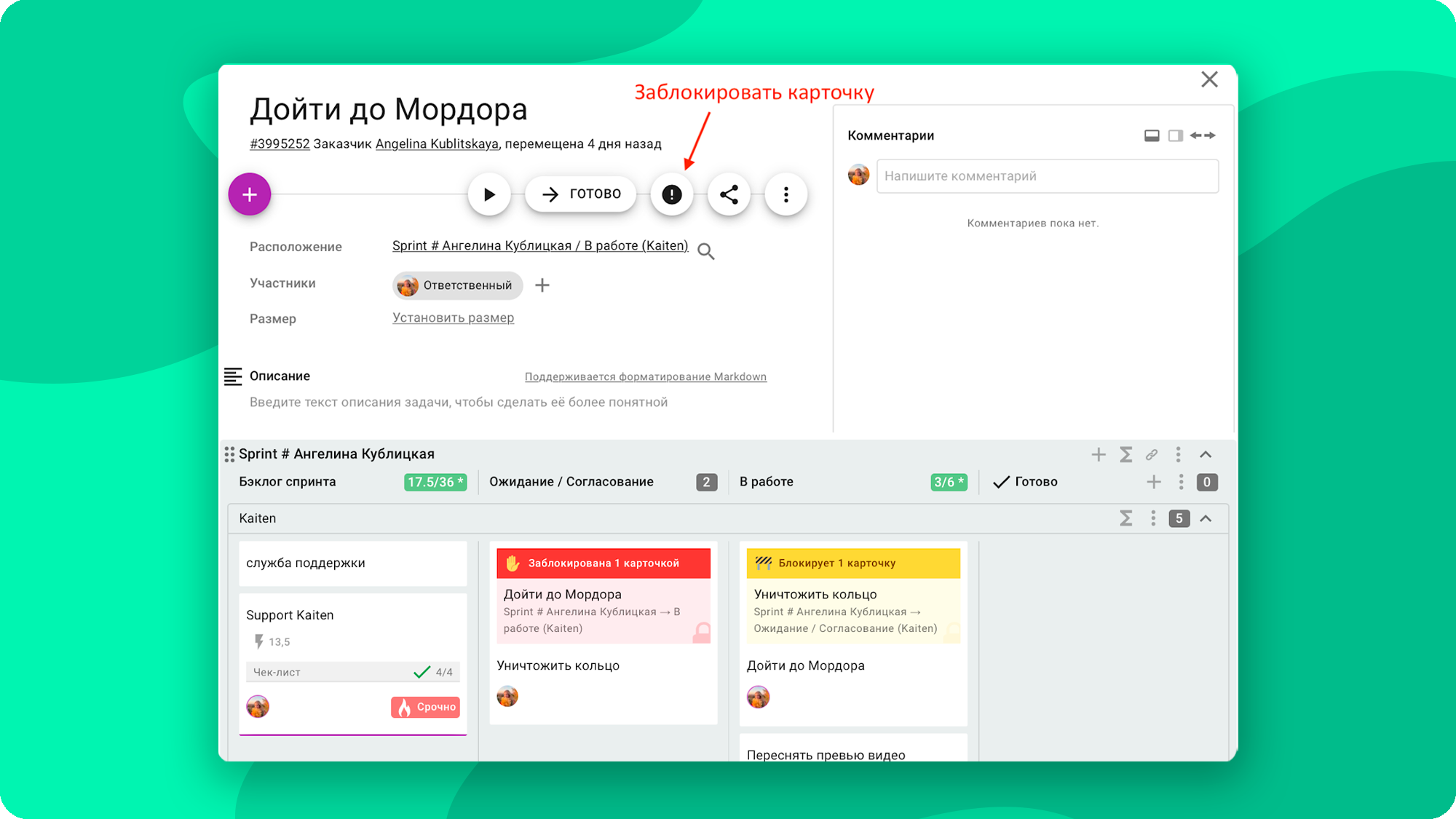
Task: Click into the description text area
Action: pos(459,402)
